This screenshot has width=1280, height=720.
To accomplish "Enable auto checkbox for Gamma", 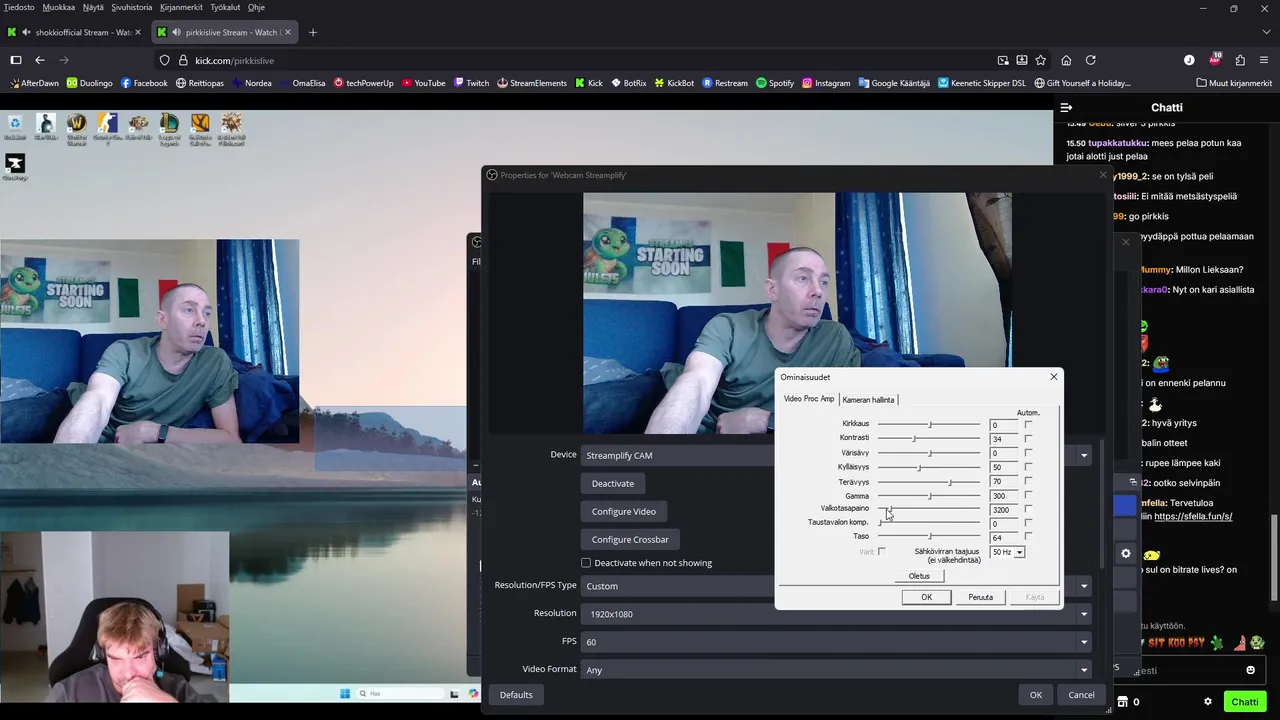I will click(x=1028, y=495).
